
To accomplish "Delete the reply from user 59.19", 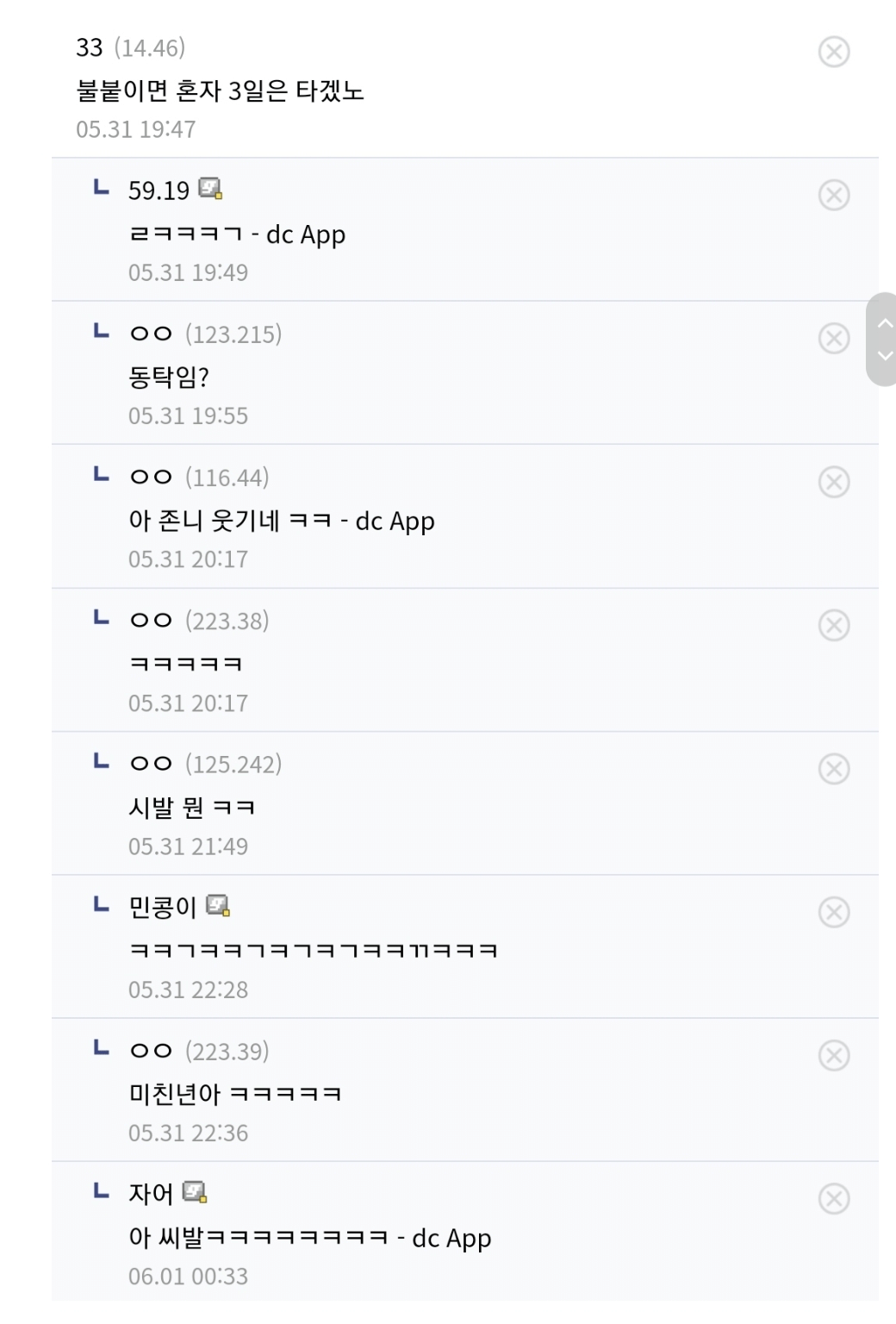I will point(833,196).
